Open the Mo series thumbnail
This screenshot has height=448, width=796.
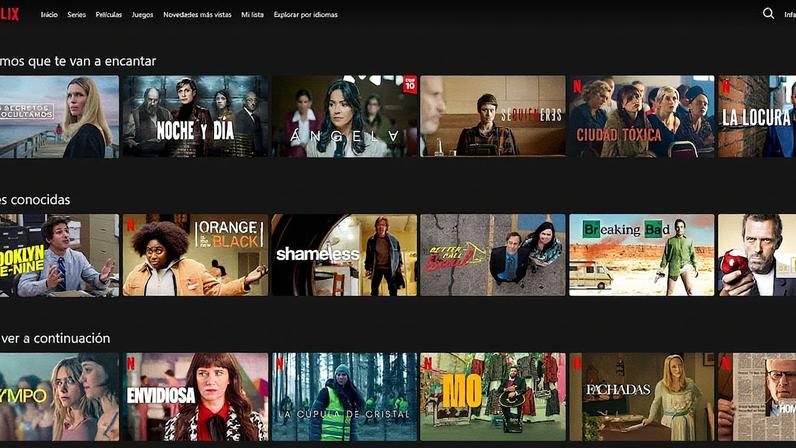click(x=492, y=397)
